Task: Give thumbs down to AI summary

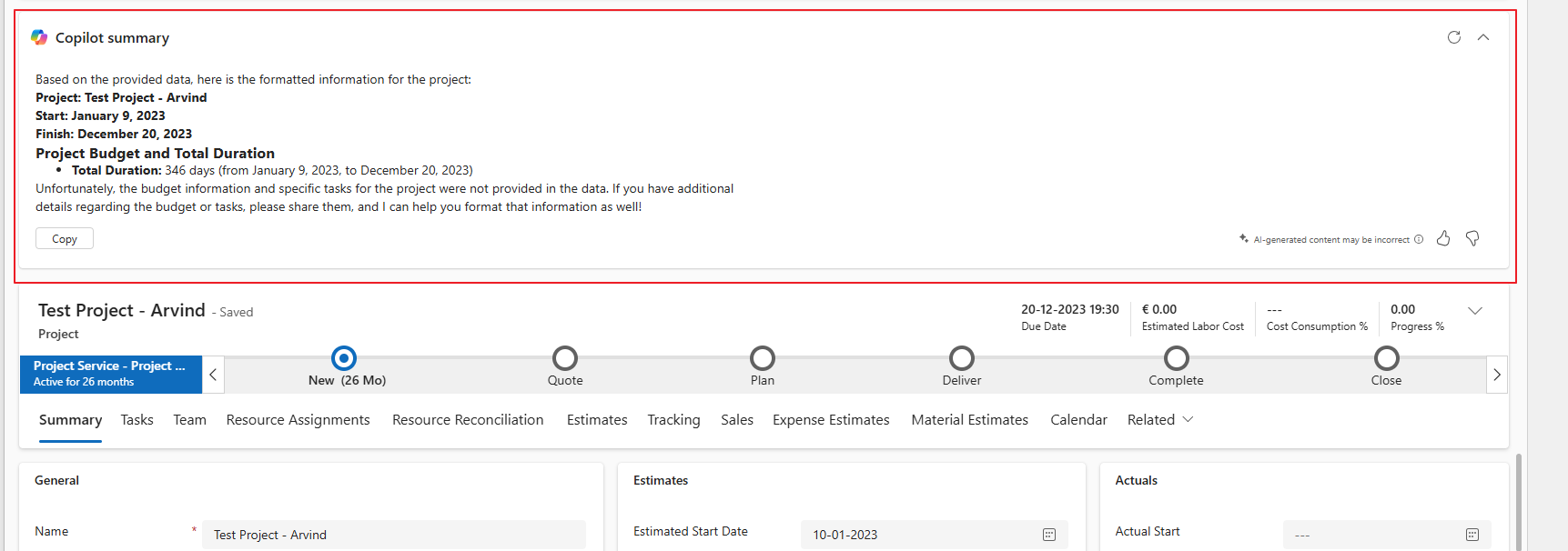Action: pos(1472,238)
